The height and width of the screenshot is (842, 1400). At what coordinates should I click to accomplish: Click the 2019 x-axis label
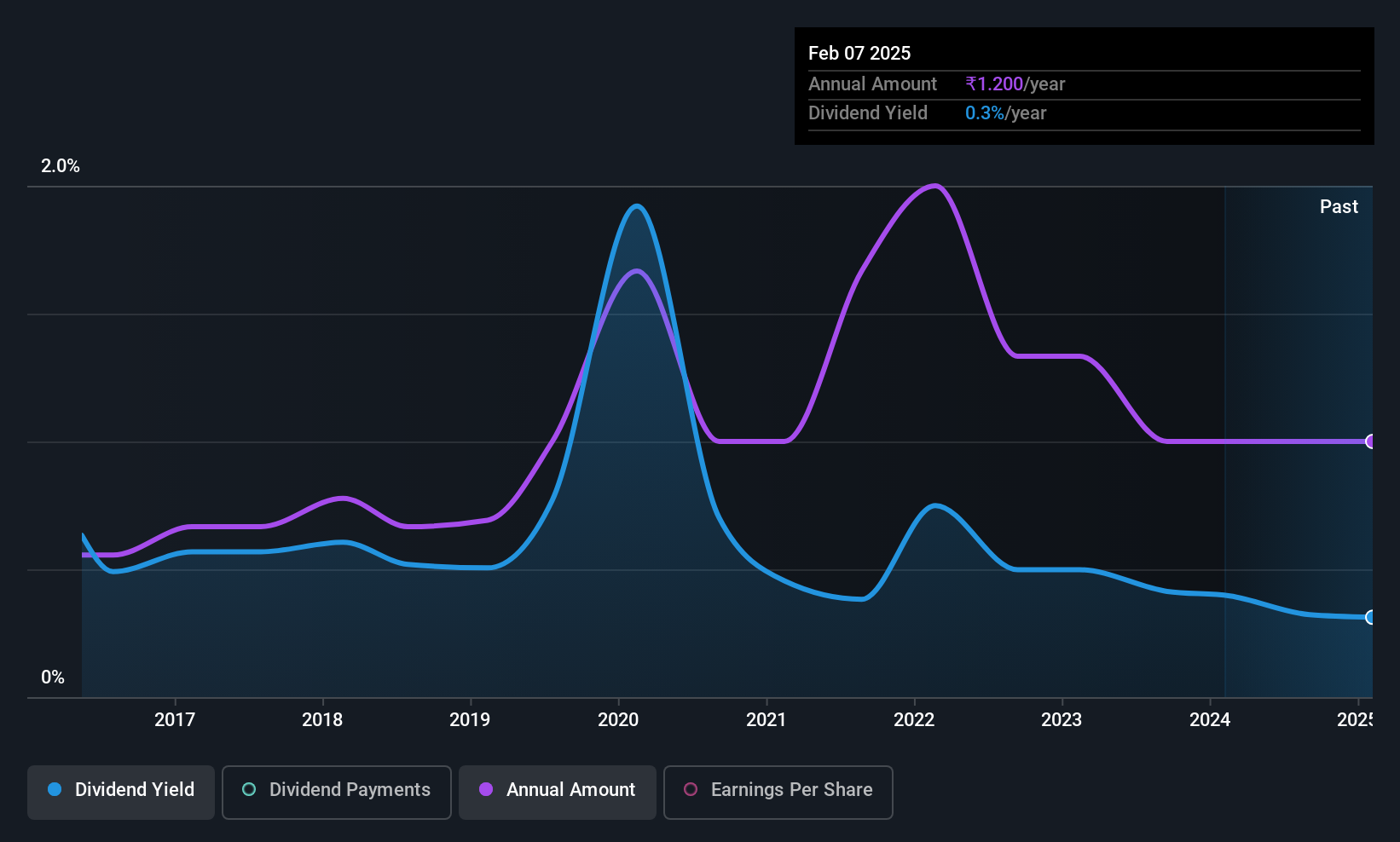(470, 720)
